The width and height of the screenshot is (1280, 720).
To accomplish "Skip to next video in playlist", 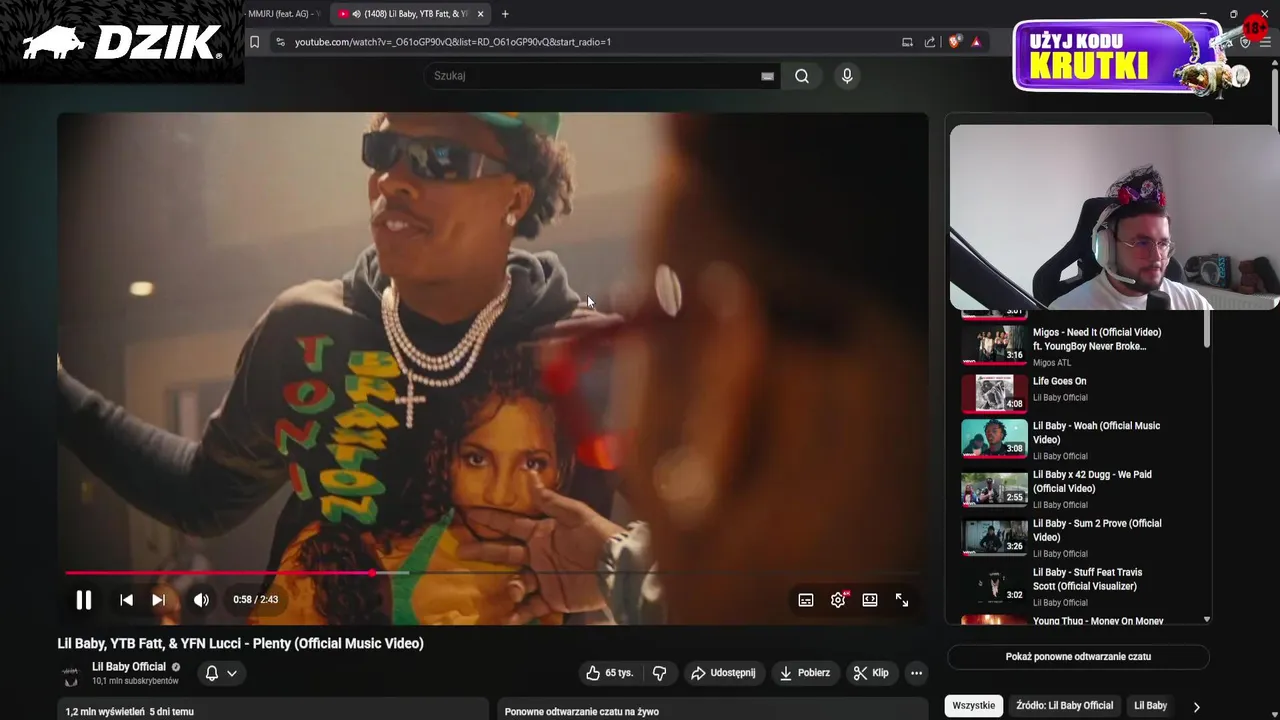I will [x=158, y=600].
